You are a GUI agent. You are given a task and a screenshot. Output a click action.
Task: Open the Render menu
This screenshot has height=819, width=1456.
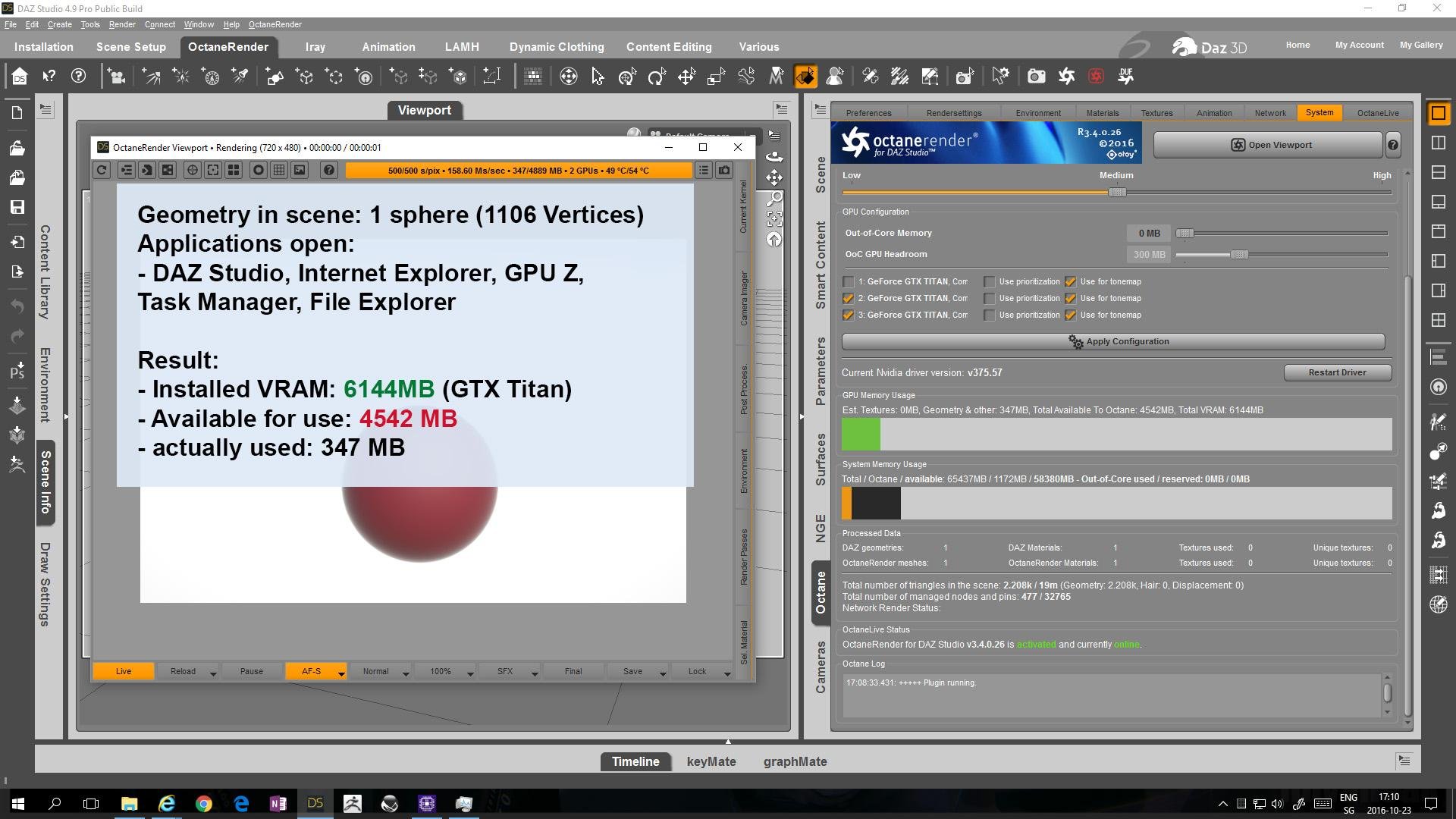coord(121,24)
